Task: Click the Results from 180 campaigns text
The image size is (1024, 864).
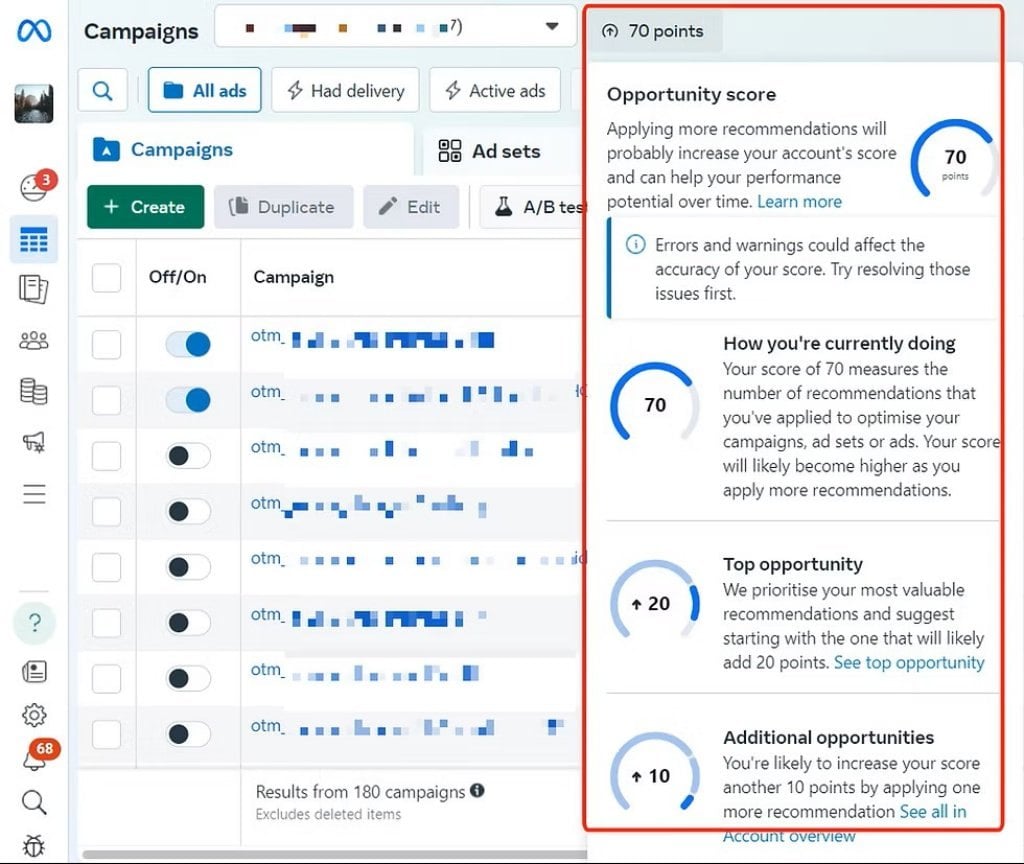Action: pos(360,792)
